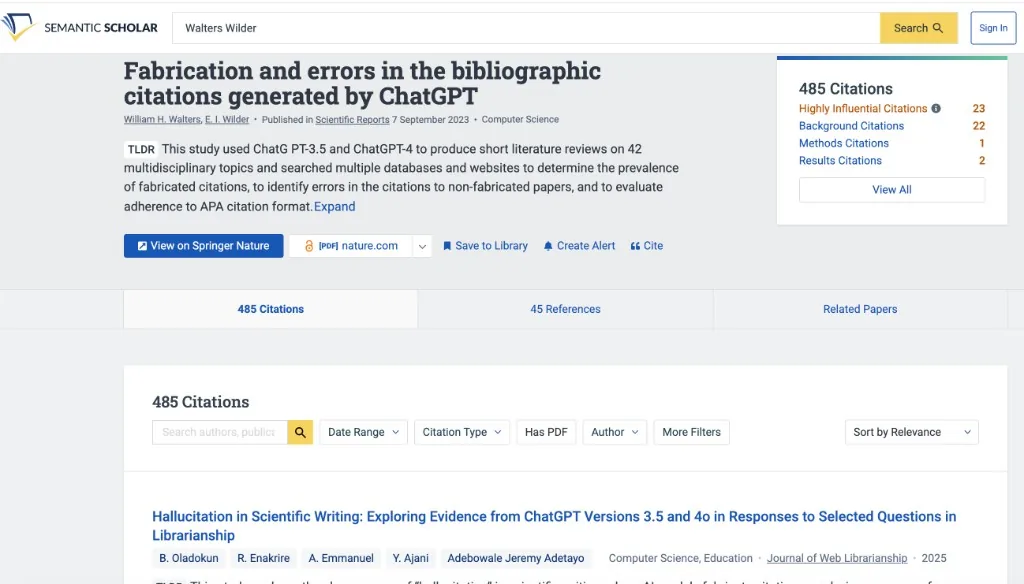Toggle the Has PDF filter

(546, 432)
